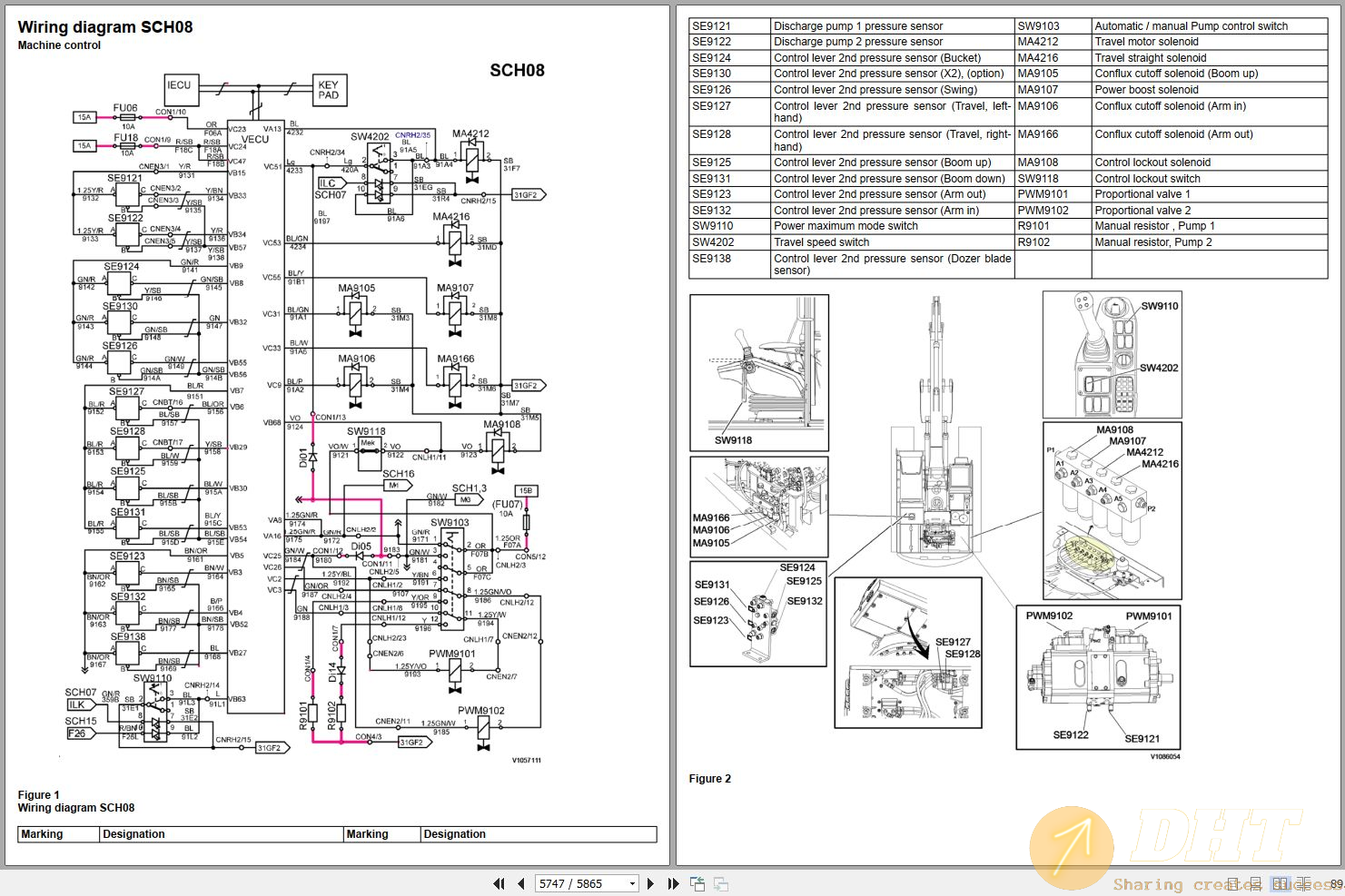This screenshot has height=896, width=1345.
Task: Click the 'Wiring diagram SCH08' page heading
Action: (105, 27)
